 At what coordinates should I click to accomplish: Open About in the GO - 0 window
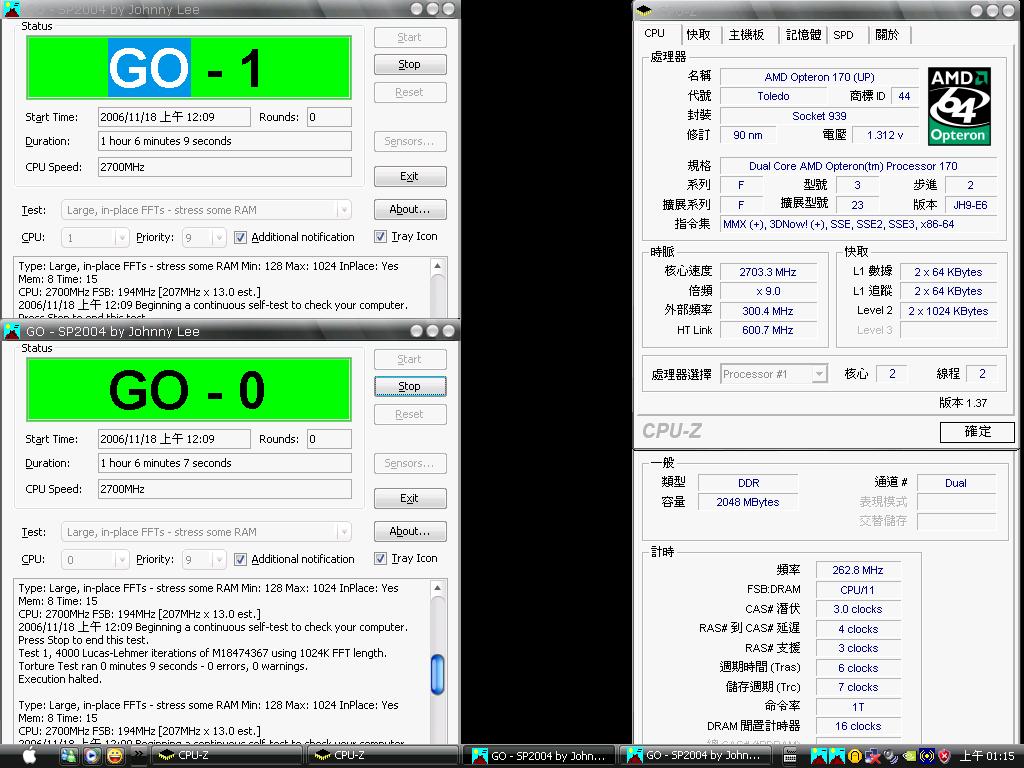coord(410,531)
